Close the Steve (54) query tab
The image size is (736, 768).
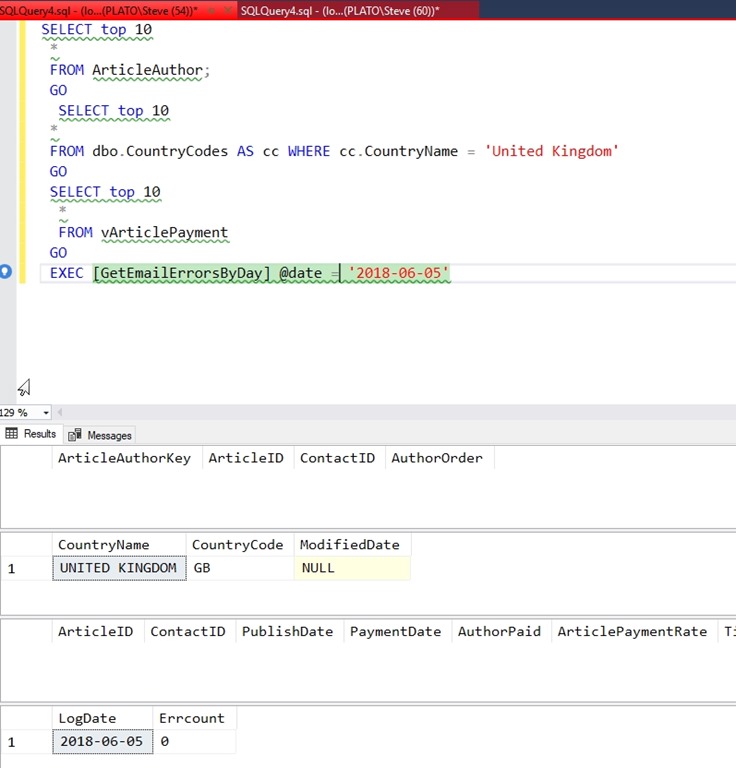[227, 9]
